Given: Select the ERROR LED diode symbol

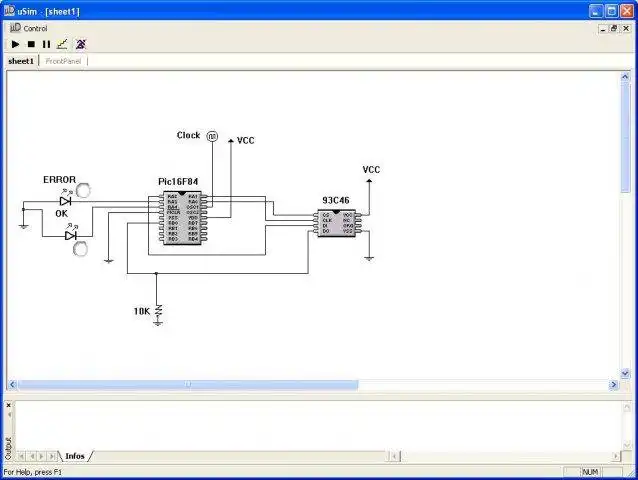Looking at the screenshot, I should [66, 201].
